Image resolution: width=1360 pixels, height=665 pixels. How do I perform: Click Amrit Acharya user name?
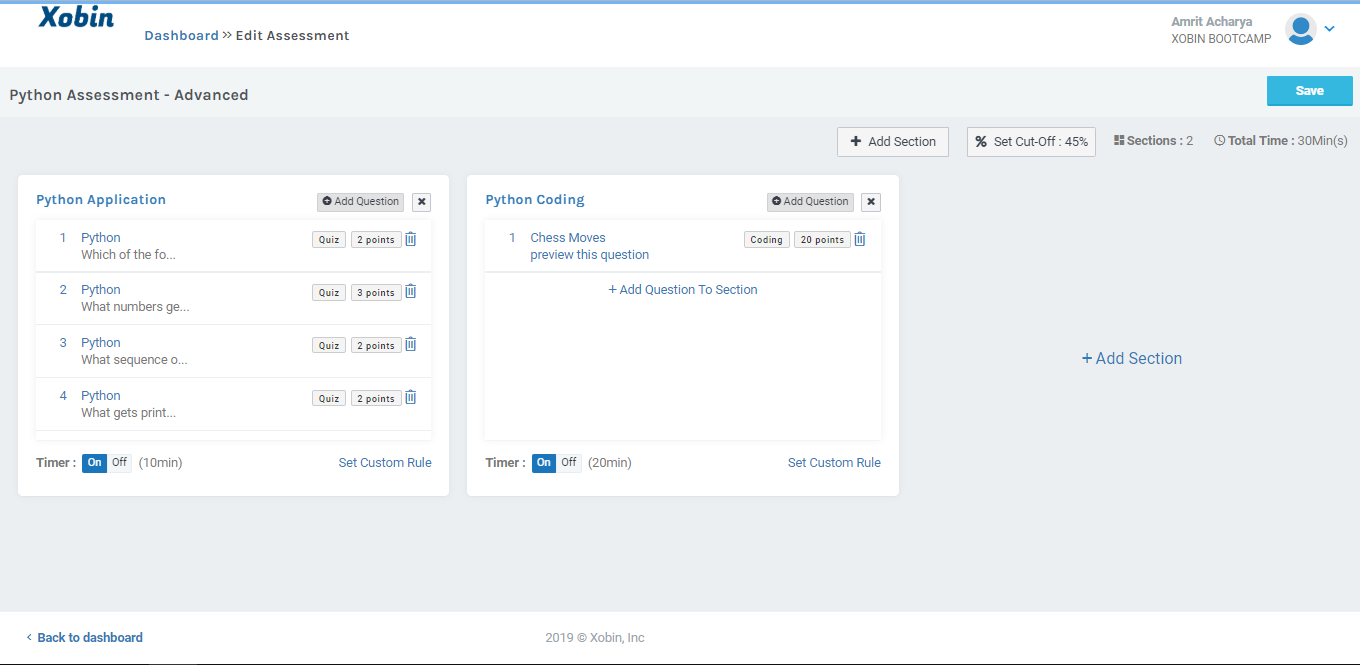coord(1212,22)
